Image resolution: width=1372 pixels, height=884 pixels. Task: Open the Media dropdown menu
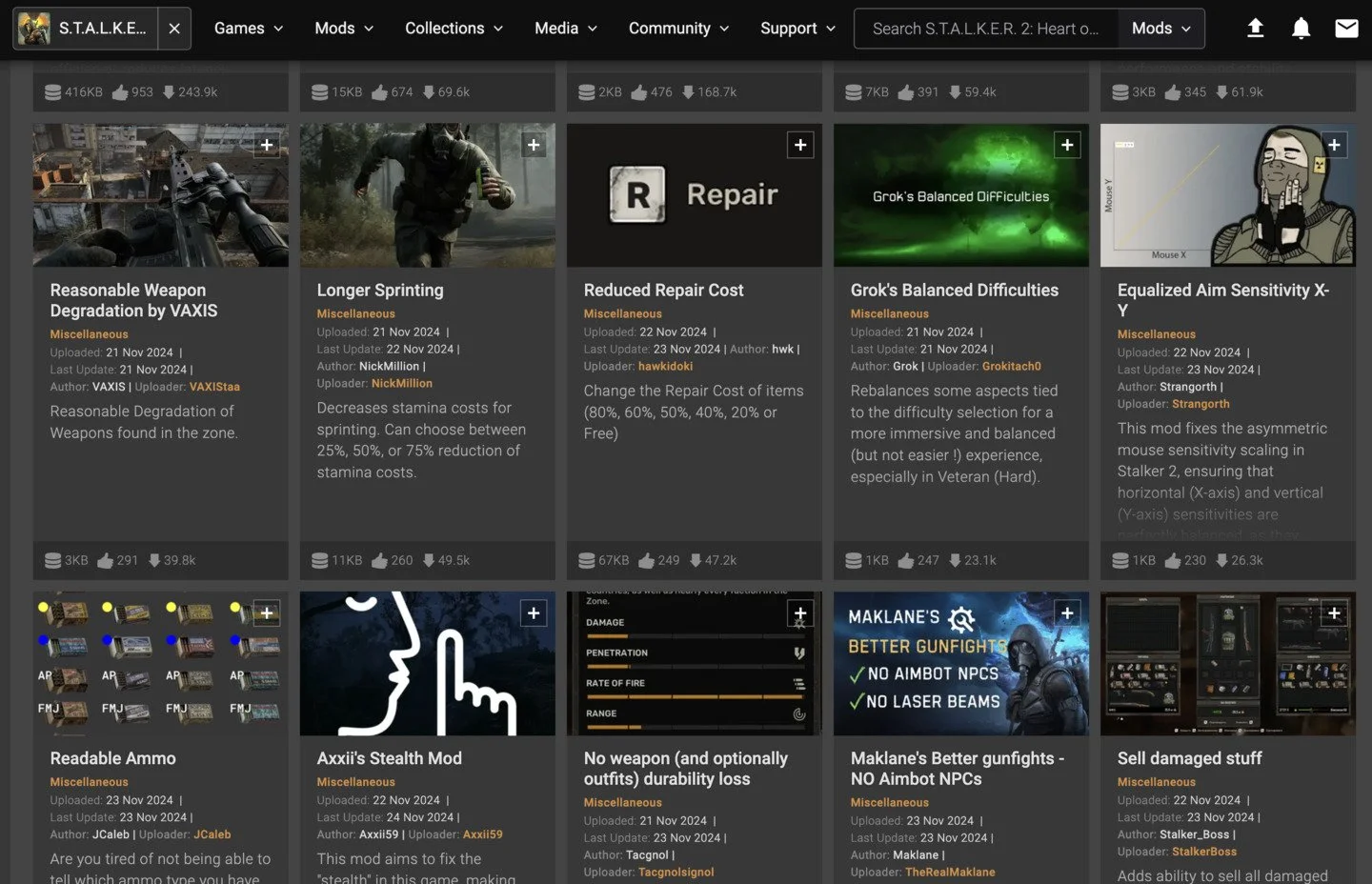coord(566,29)
